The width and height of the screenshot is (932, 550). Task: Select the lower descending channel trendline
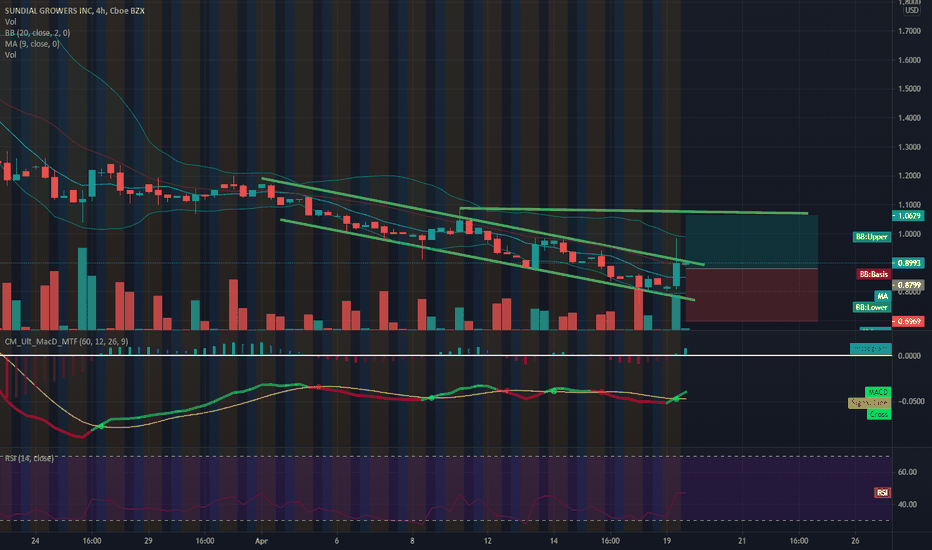point(487,260)
